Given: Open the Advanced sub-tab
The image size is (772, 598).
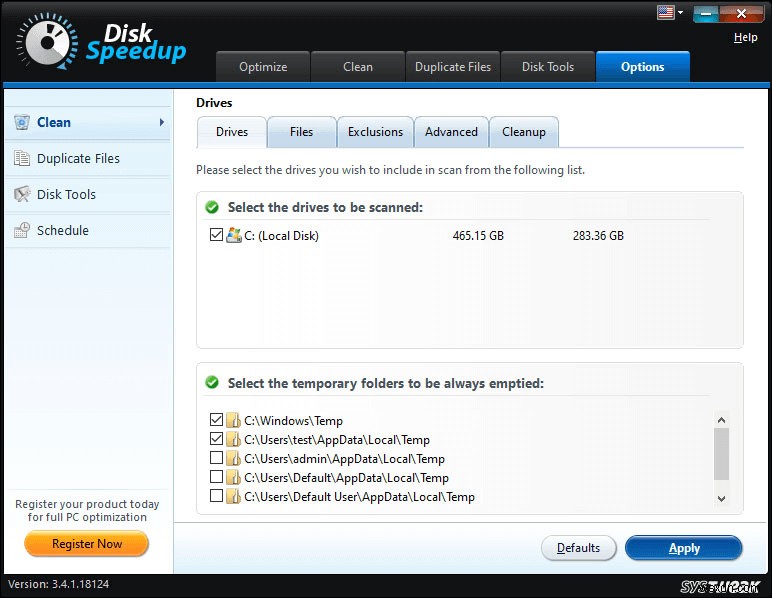Looking at the screenshot, I should tap(451, 132).
